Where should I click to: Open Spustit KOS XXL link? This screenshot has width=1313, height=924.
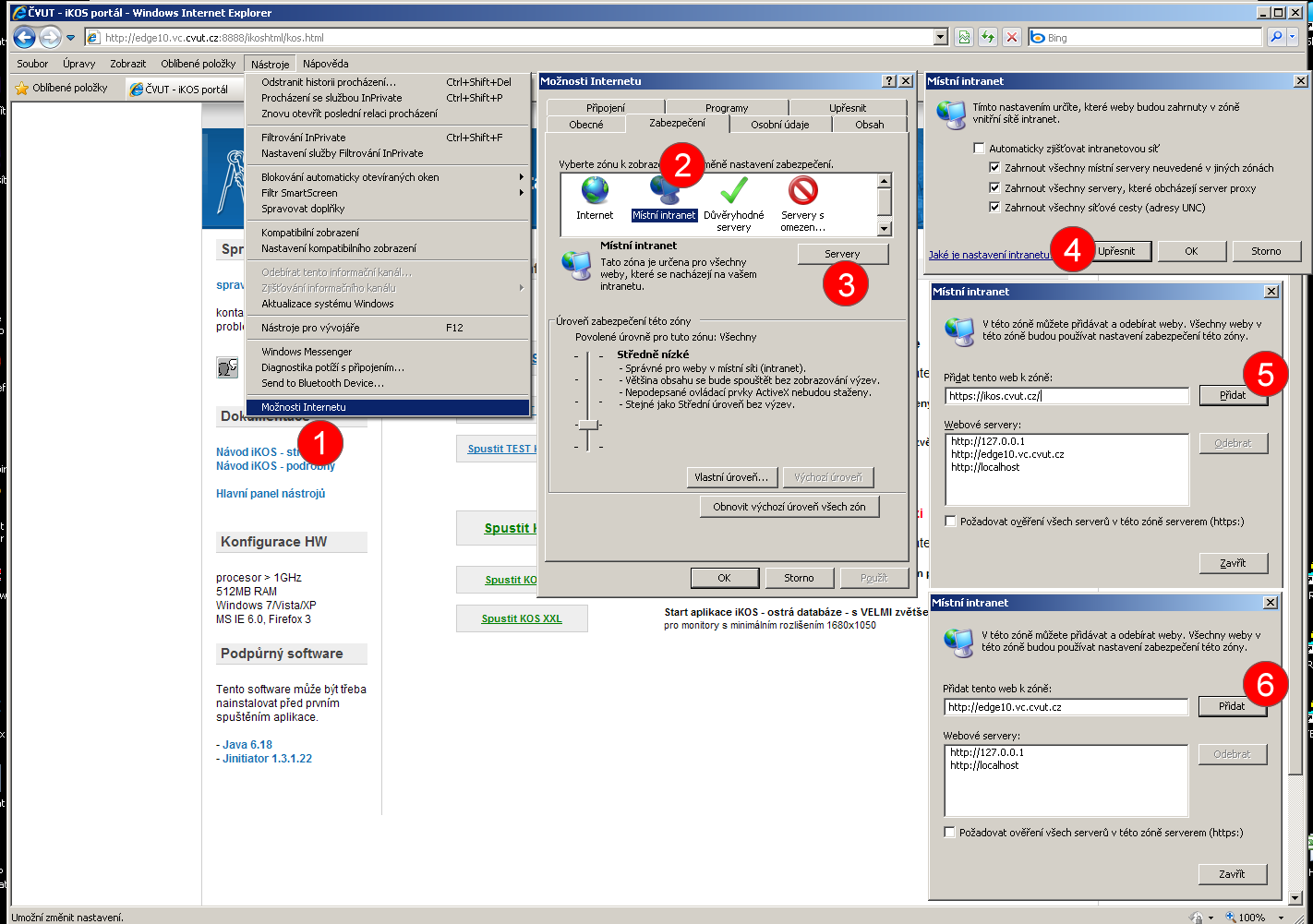pos(522,618)
